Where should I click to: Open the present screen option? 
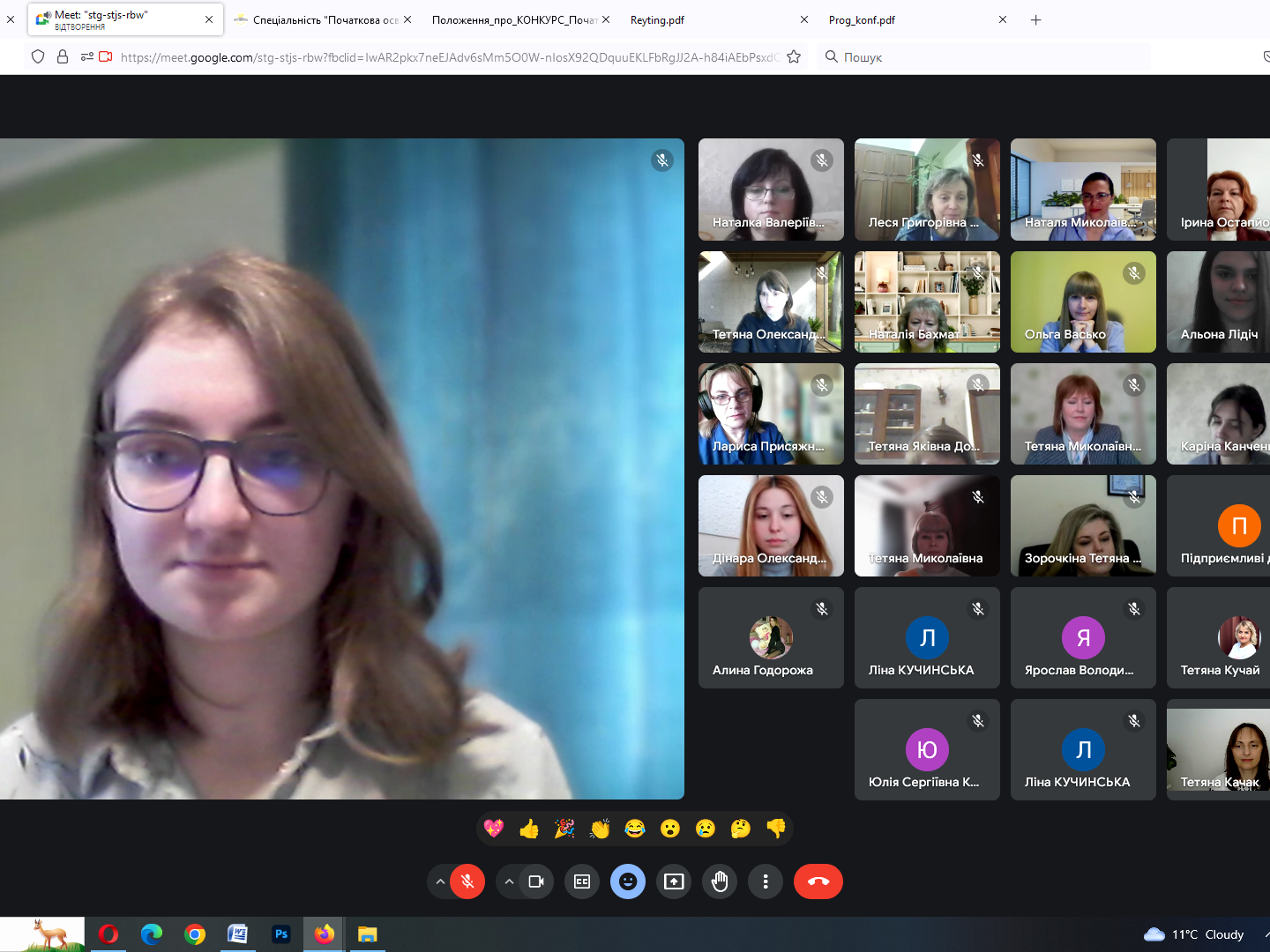coord(674,881)
